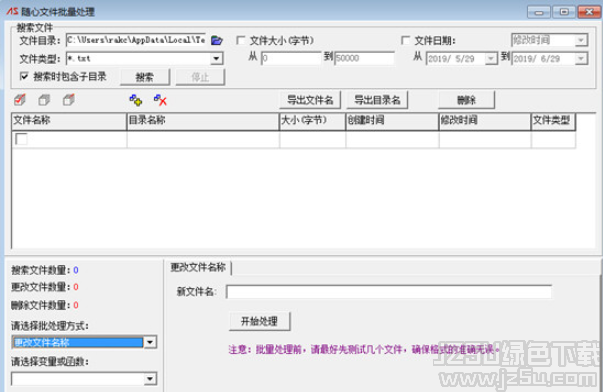Click the 导出文件名 button
This screenshot has height=392, width=603.
point(310,100)
